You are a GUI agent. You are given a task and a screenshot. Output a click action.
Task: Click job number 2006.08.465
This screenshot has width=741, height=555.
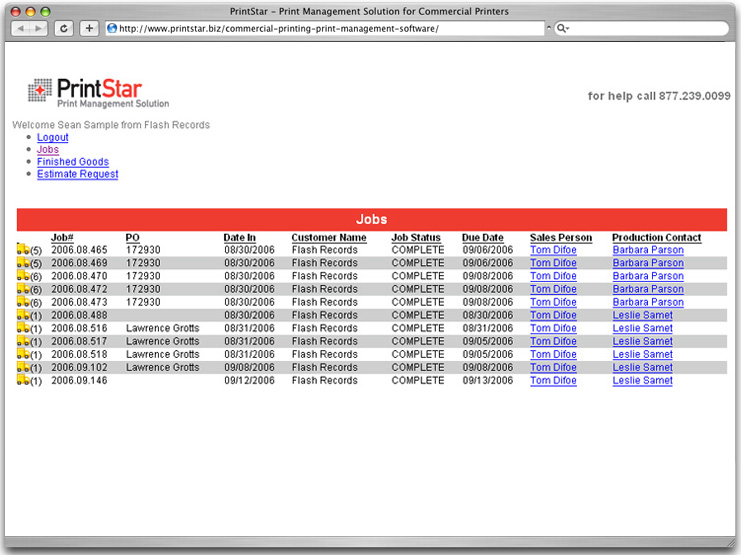point(79,250)
